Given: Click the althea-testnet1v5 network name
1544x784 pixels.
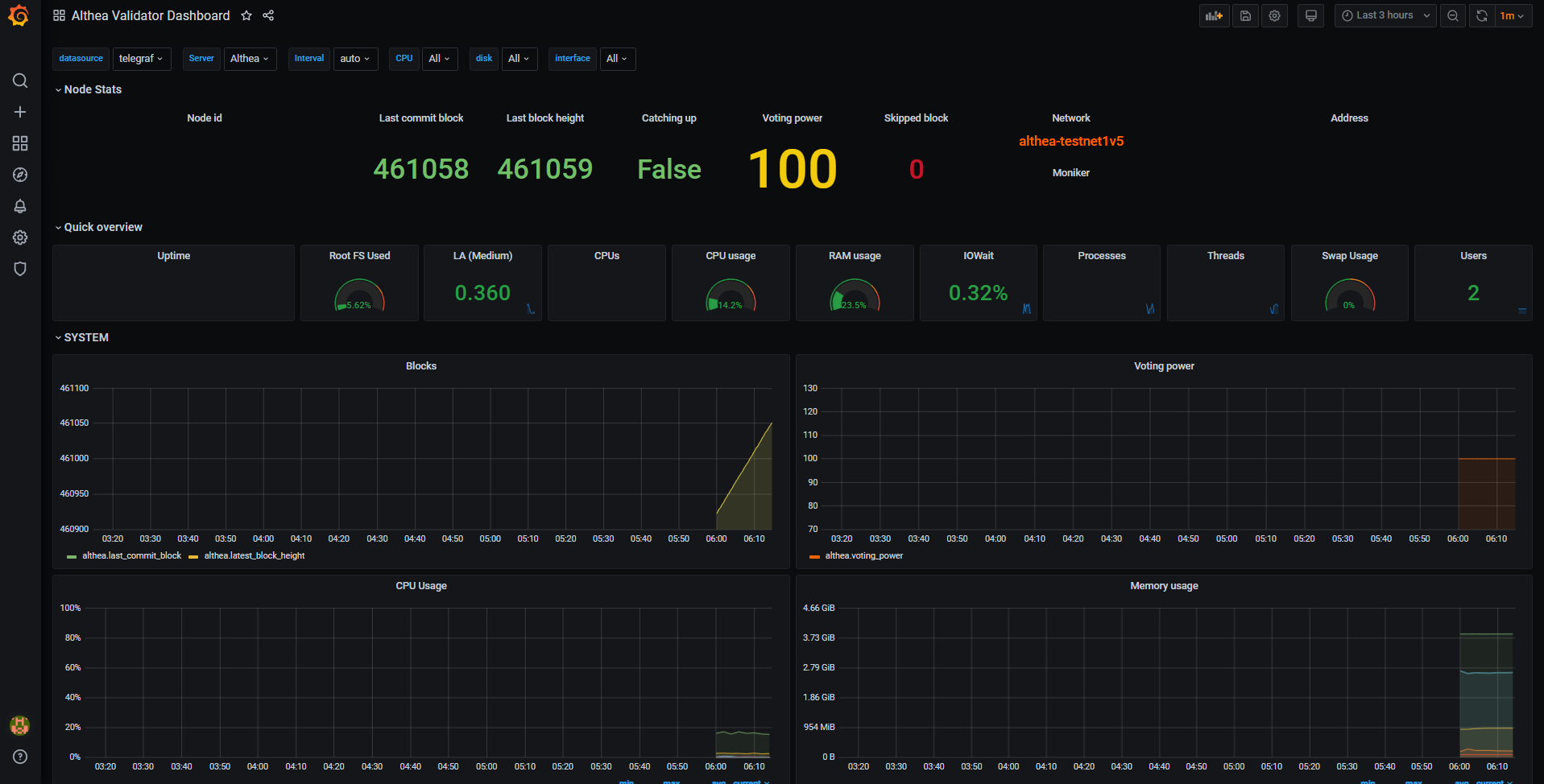Looking at the screenshot, I should pyautogui.click(x=1071, y=142).
